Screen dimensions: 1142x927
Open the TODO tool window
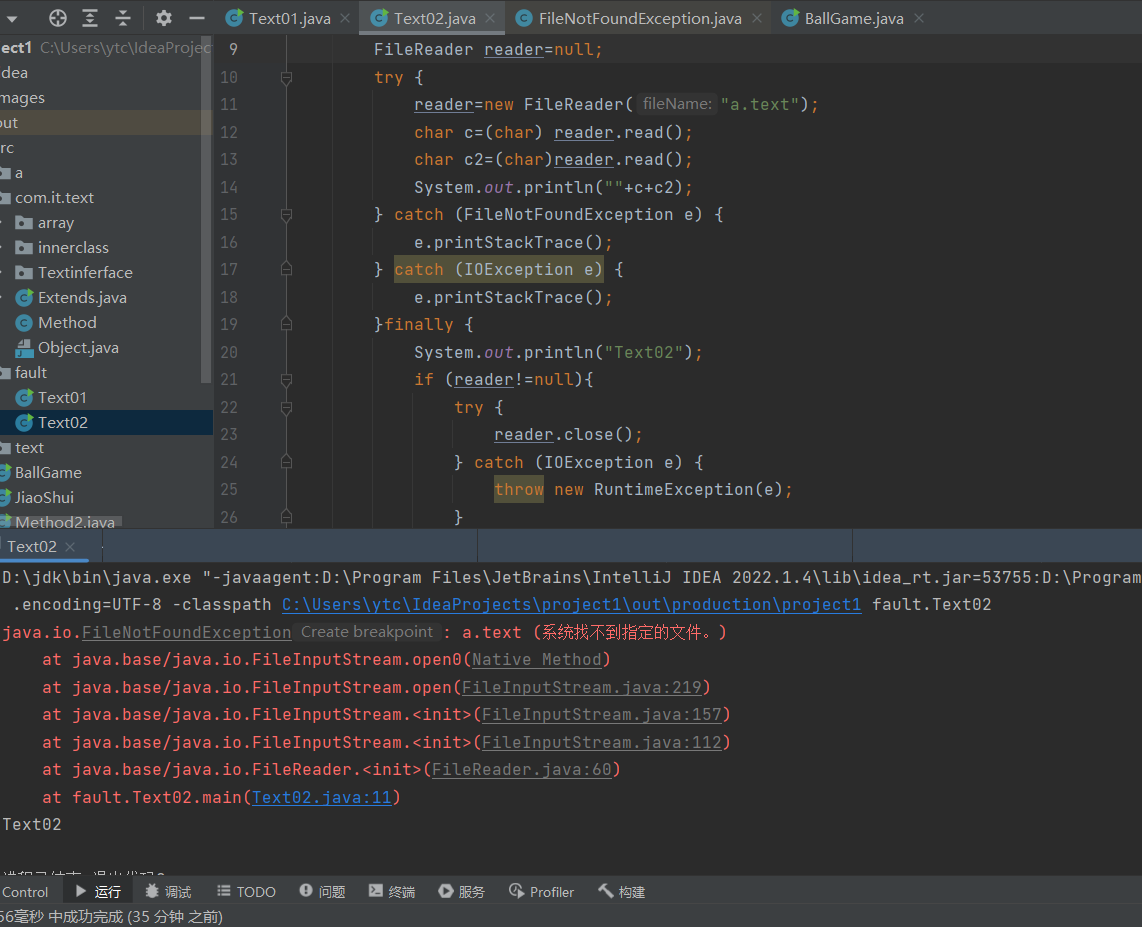click(x=246, y=892)
